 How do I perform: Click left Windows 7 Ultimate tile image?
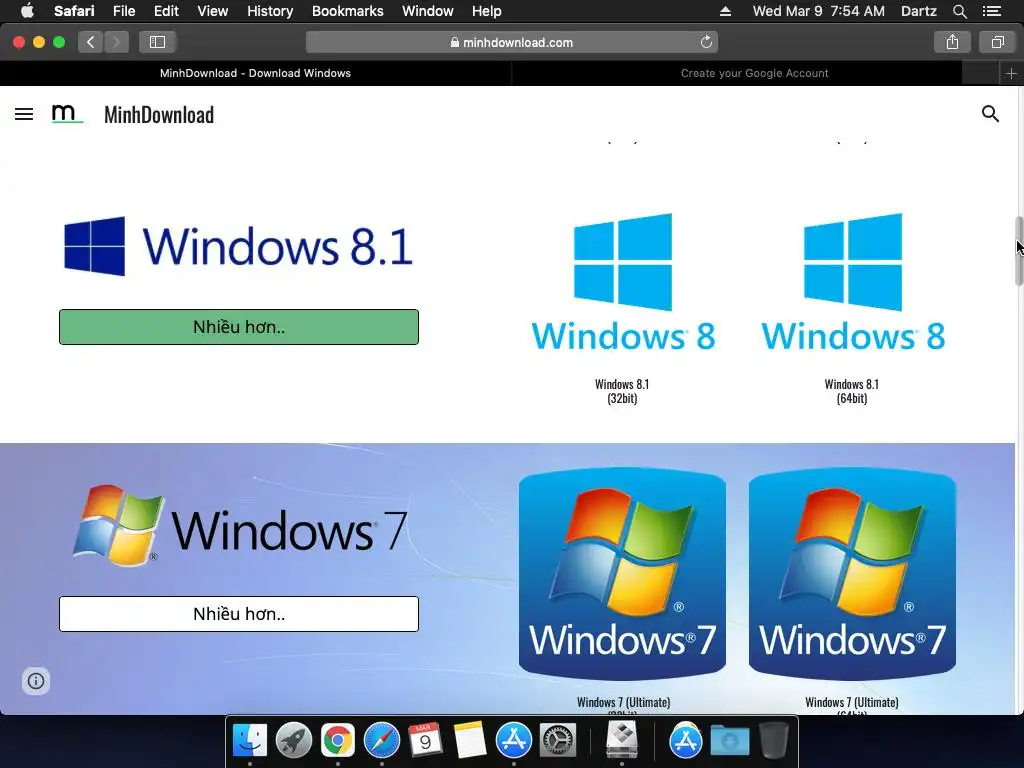point(622,573)
